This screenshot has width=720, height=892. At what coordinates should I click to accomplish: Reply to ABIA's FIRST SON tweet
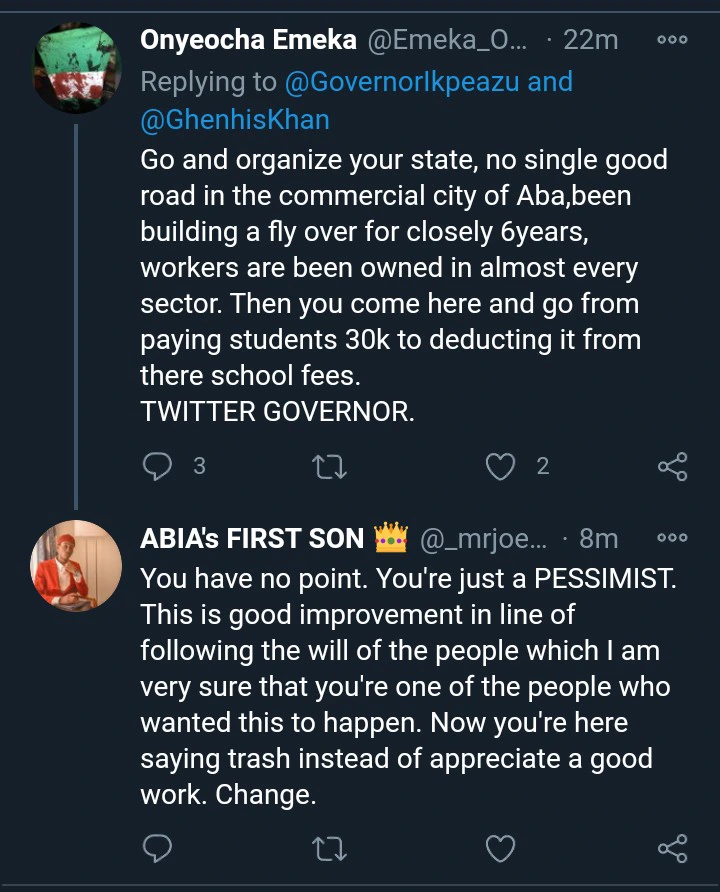click(x=158, y=849)
